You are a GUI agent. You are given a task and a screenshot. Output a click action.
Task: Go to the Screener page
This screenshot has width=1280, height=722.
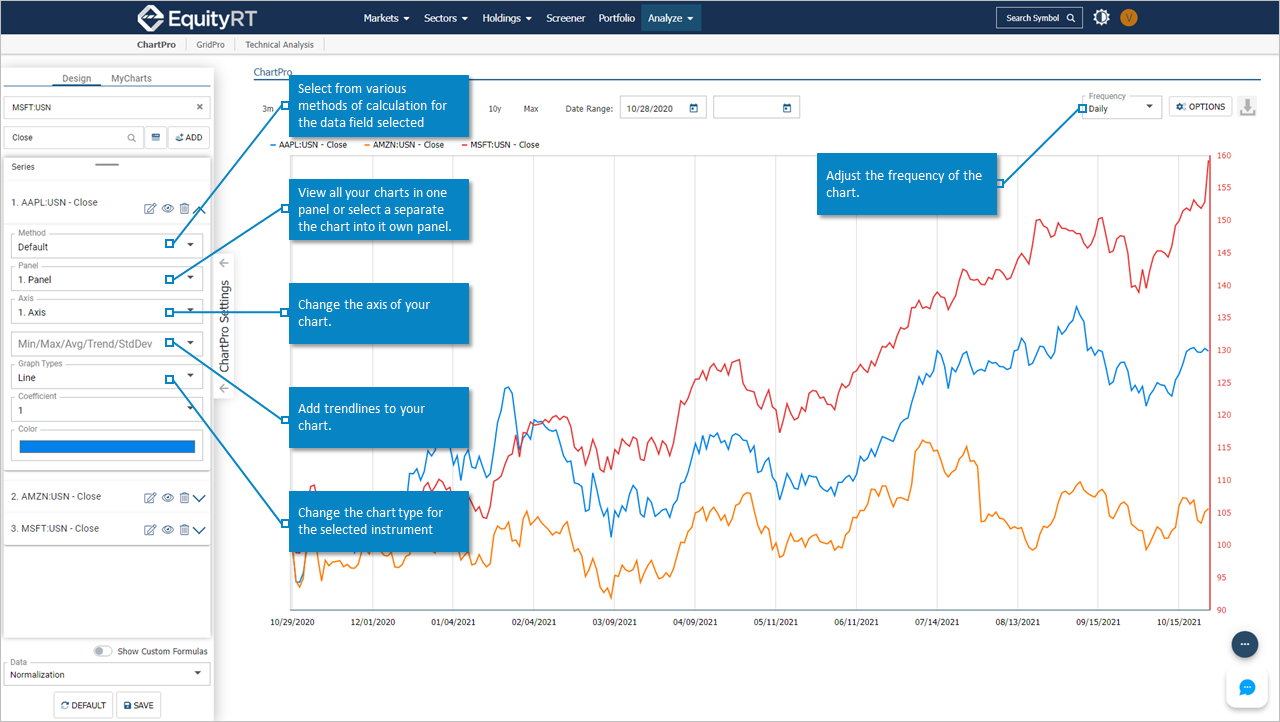coord(566,18)
